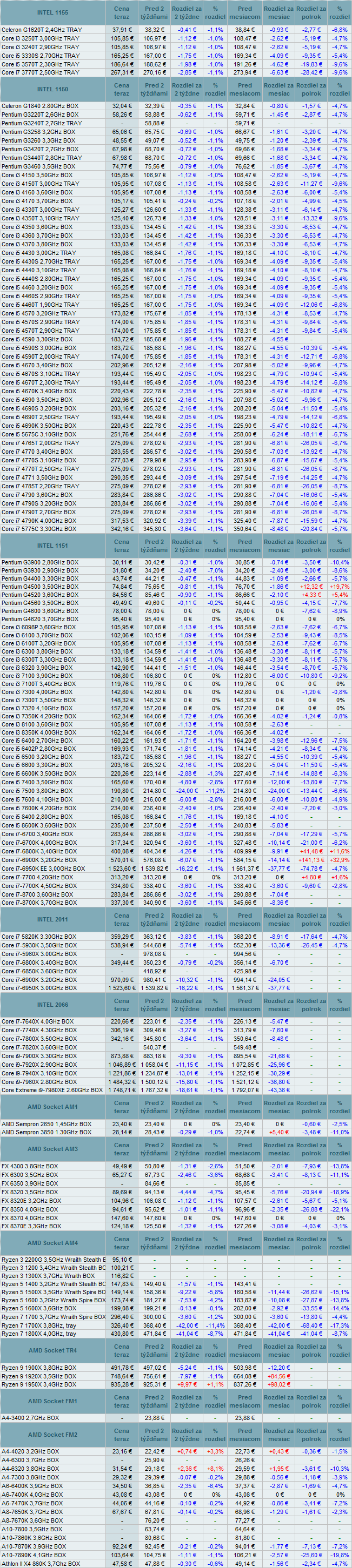Viewport: 352px width, 1568px height.
Task: Select the Pentium G3900 2,80GHz BOX row
Action: click(x=176, y=562)
